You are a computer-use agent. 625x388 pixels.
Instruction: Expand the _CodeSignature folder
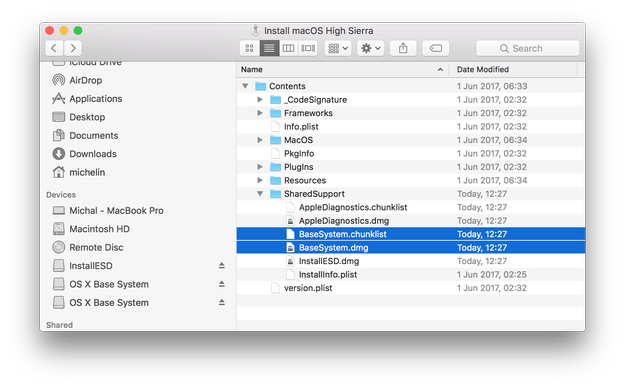click(260, 99)
